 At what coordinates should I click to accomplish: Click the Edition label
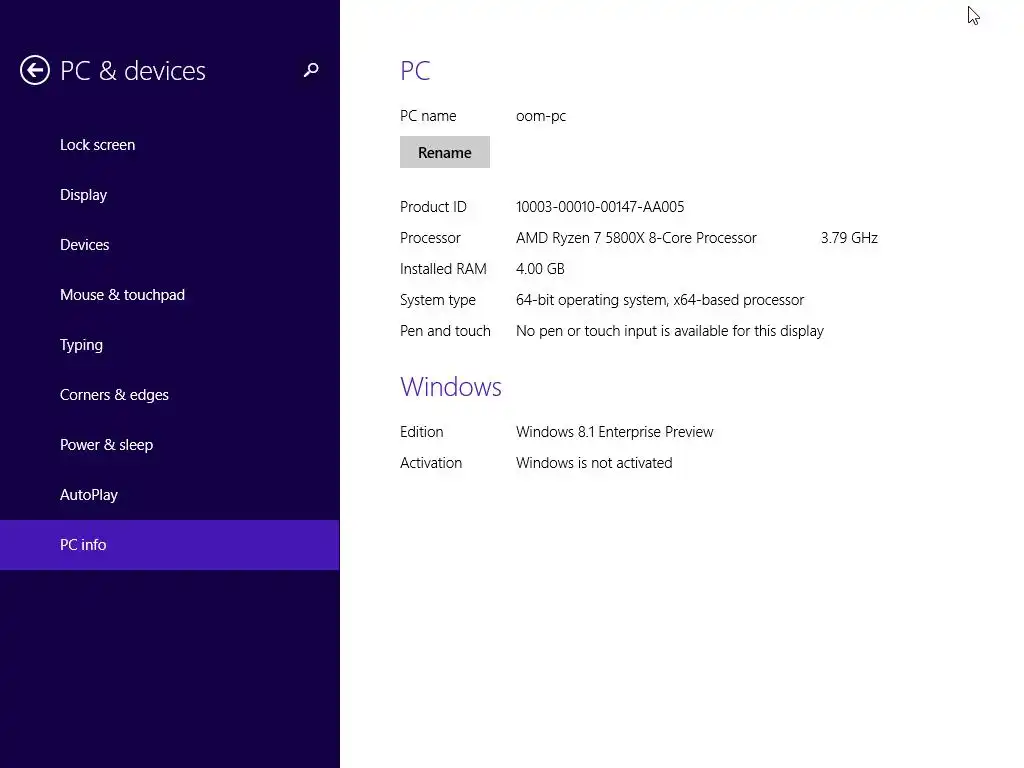421,432
